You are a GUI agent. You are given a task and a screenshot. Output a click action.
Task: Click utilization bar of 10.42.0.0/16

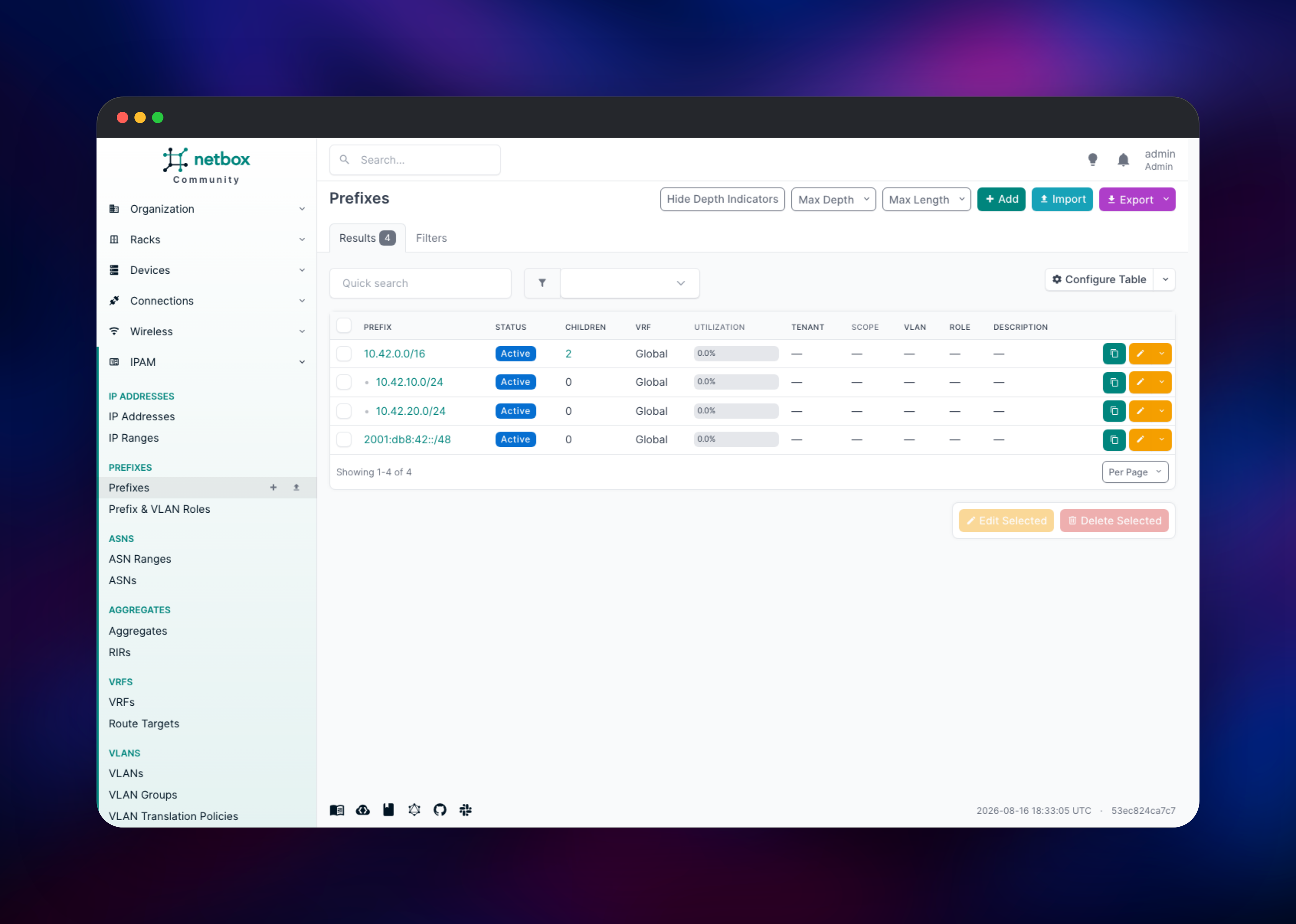[x=736, y=353]
